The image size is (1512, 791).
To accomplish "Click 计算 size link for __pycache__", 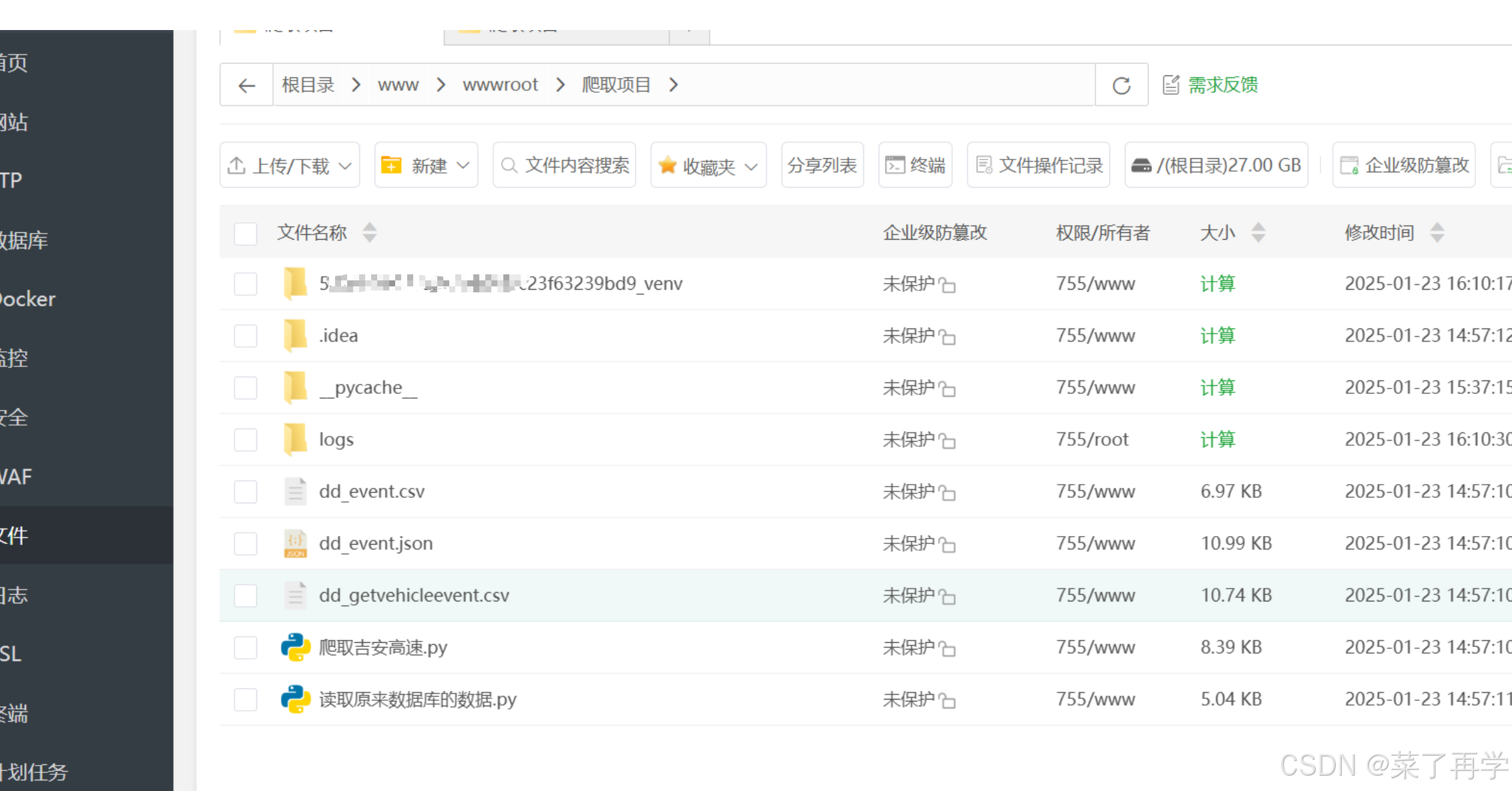I will pyautogui.click(x=1218, y=388).
